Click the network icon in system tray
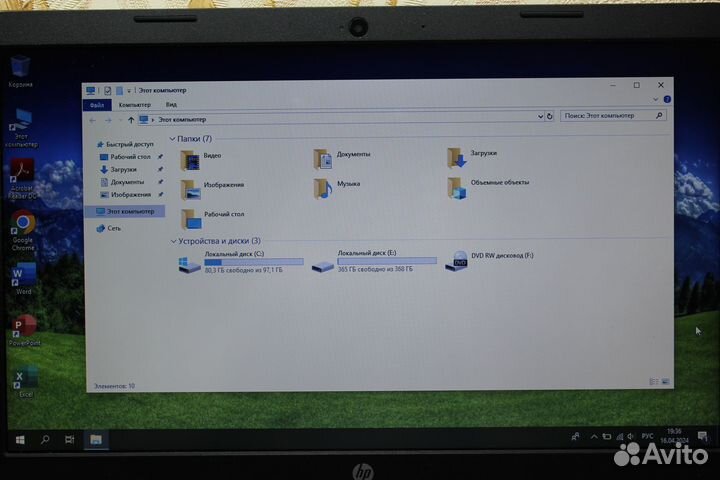The height and width of the screenshot is (480, 720). [x=619, y=437]
